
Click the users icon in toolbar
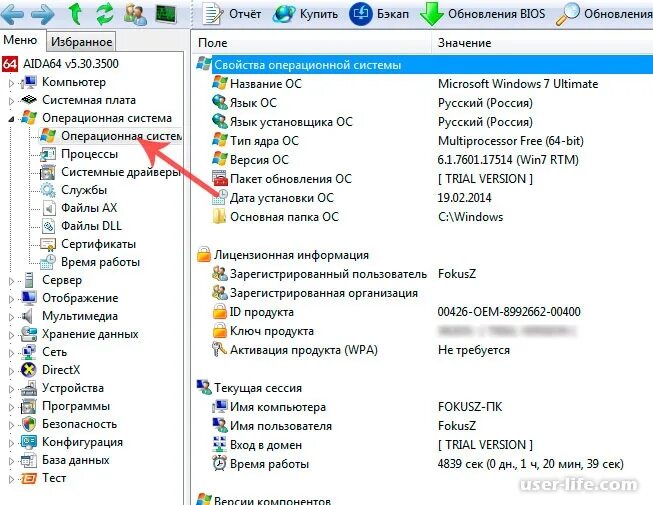[135, 13]
